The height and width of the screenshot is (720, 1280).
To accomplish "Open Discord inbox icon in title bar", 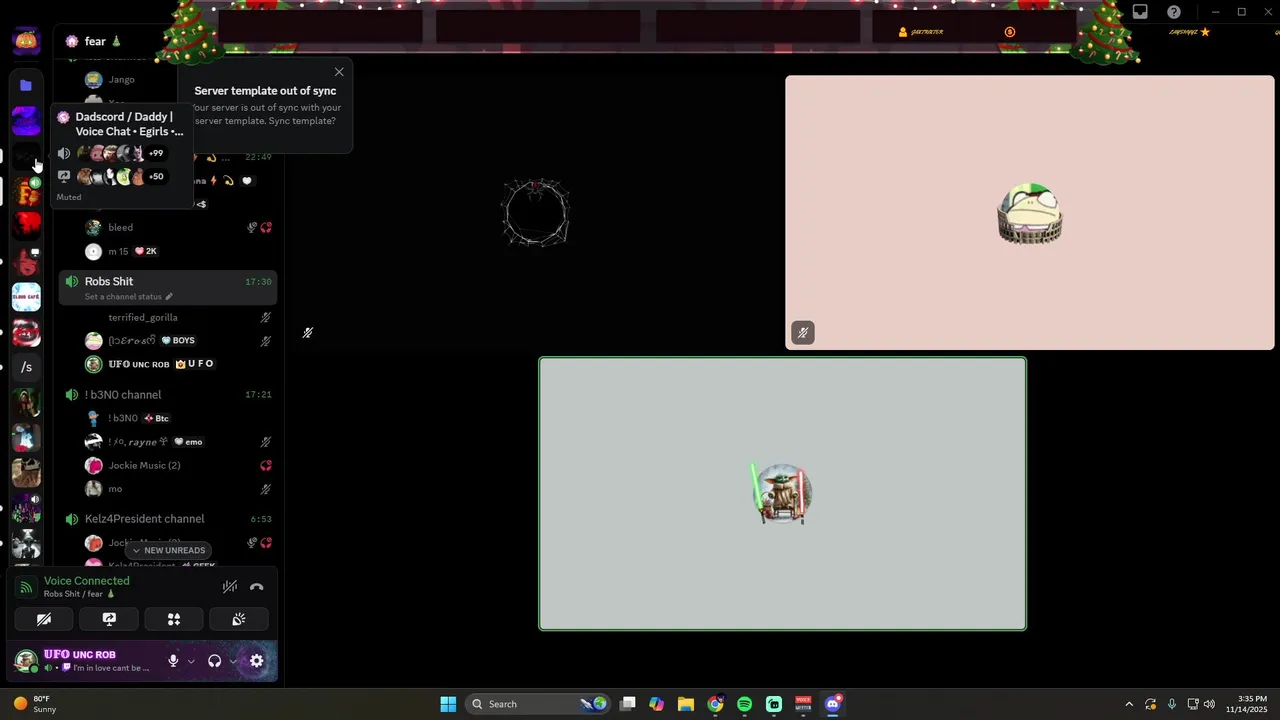I will point(1140,12).
